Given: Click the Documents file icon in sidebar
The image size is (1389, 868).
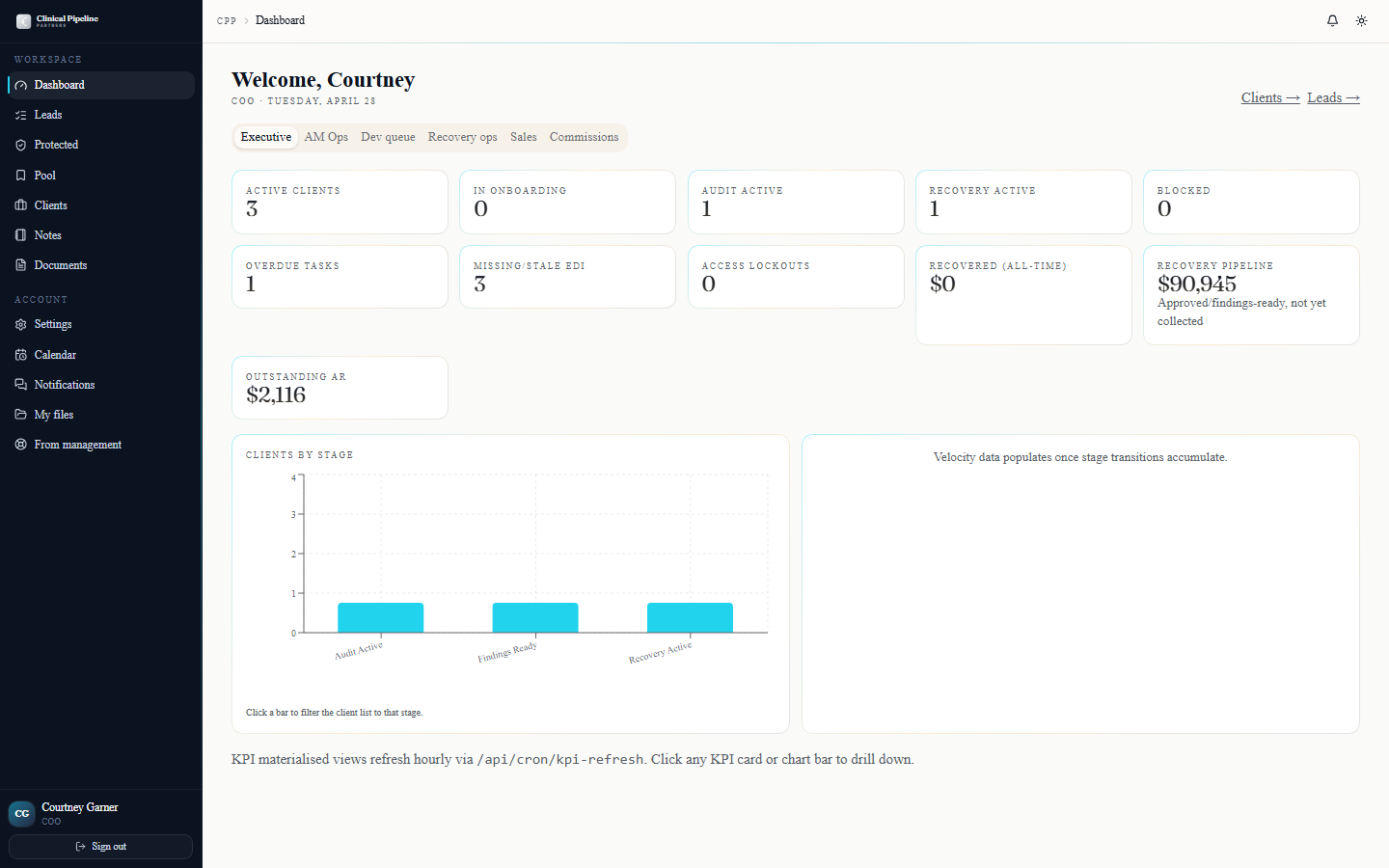Looking at the screenshot, I should point(21,265).
